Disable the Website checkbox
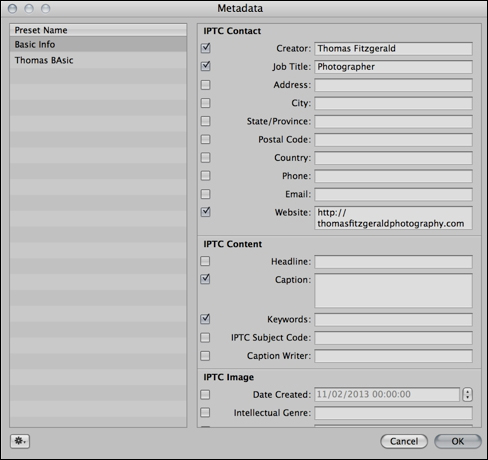Screen dimensions: 488x460 point(206,212)
